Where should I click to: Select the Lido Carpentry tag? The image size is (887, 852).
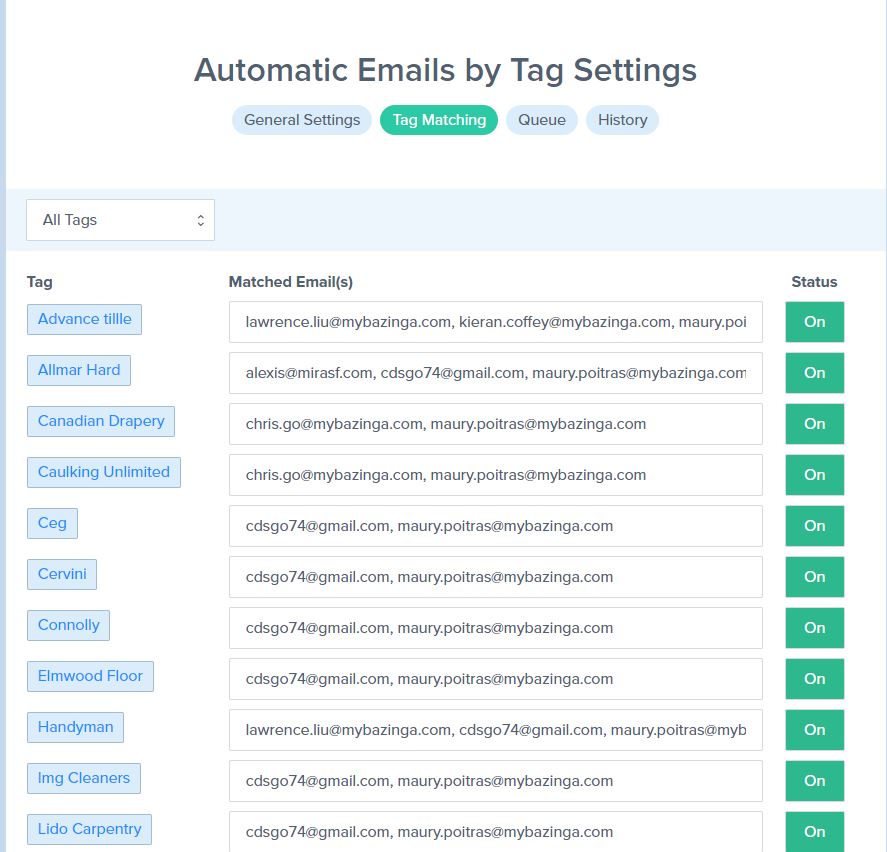[x=89, y=829]
